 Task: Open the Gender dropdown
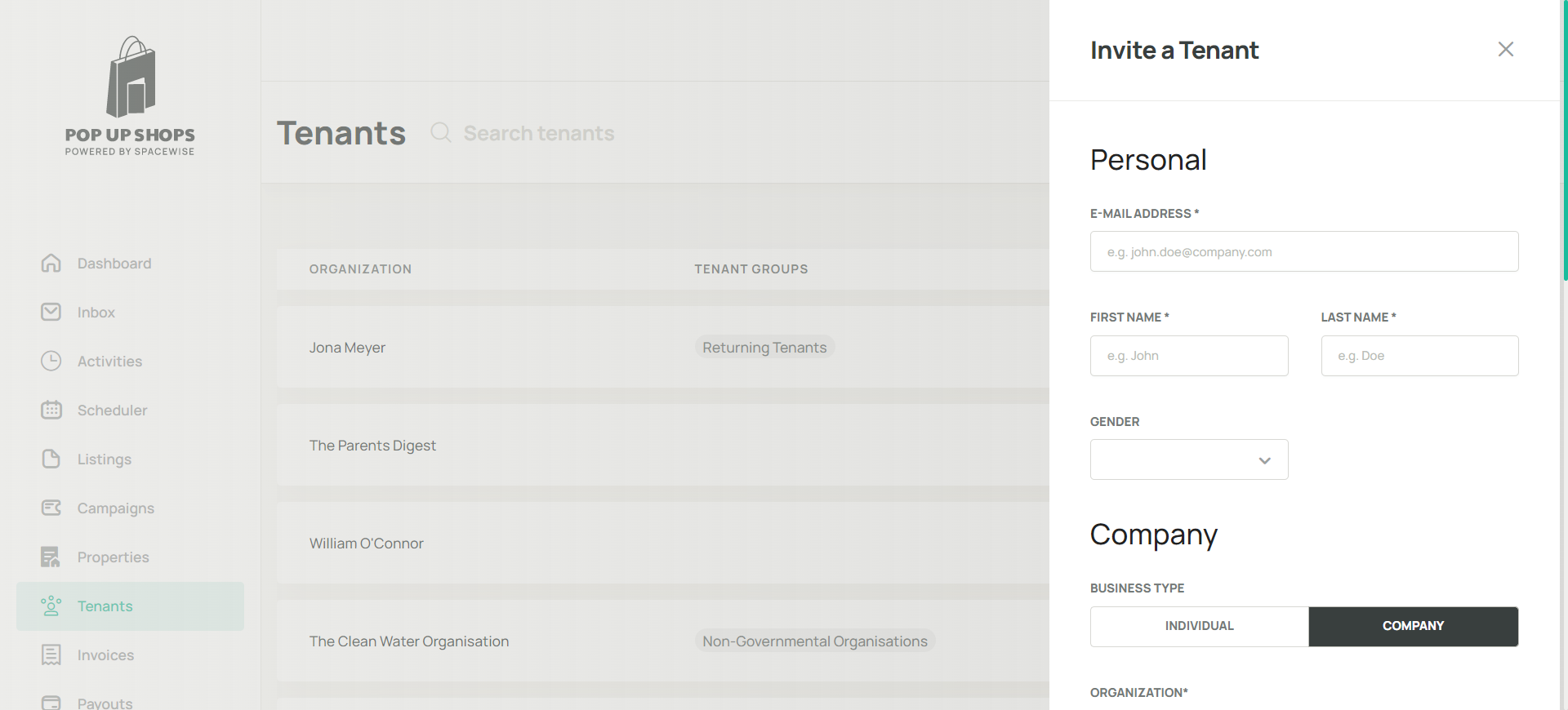[1188, 459]
